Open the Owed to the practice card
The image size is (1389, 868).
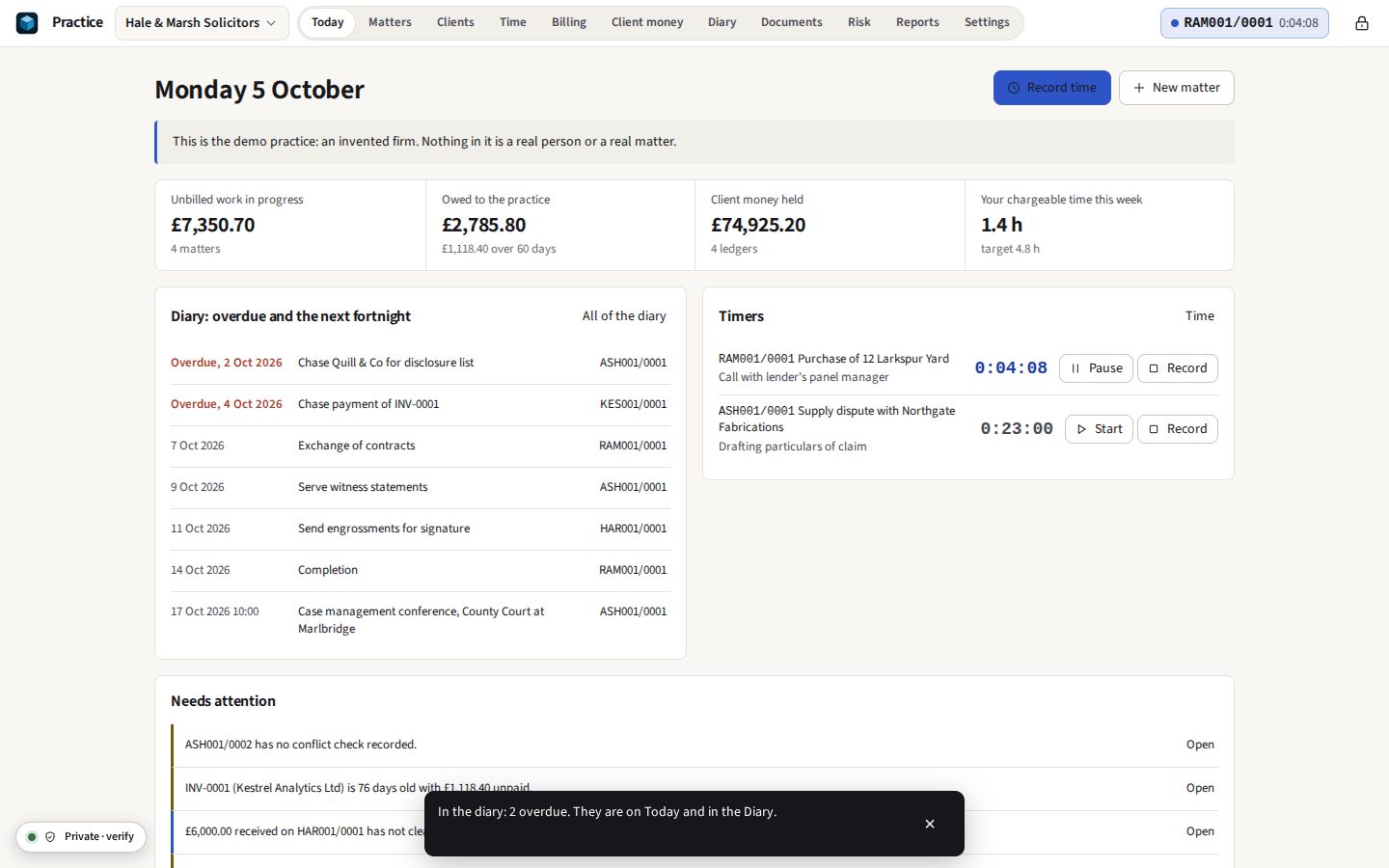coord(560,225)
